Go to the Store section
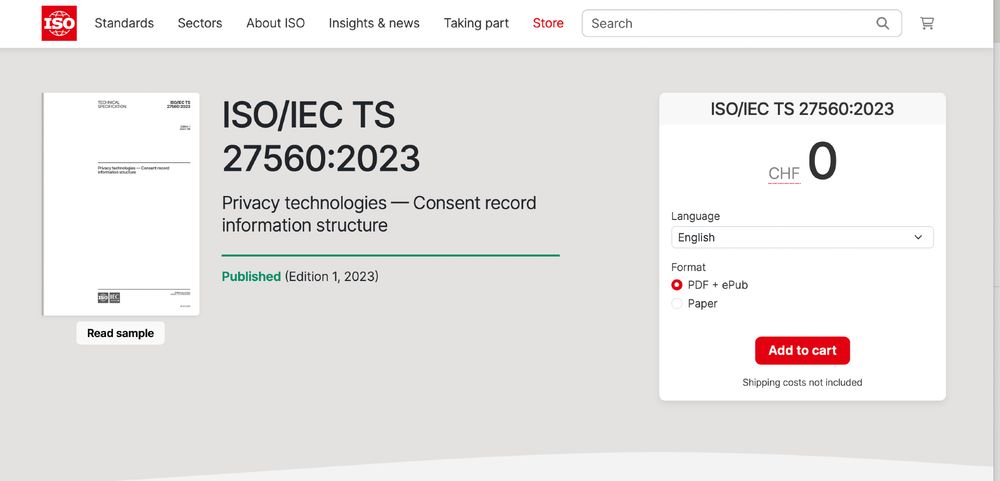The image size is (1000, 481). tap(548, 23)
